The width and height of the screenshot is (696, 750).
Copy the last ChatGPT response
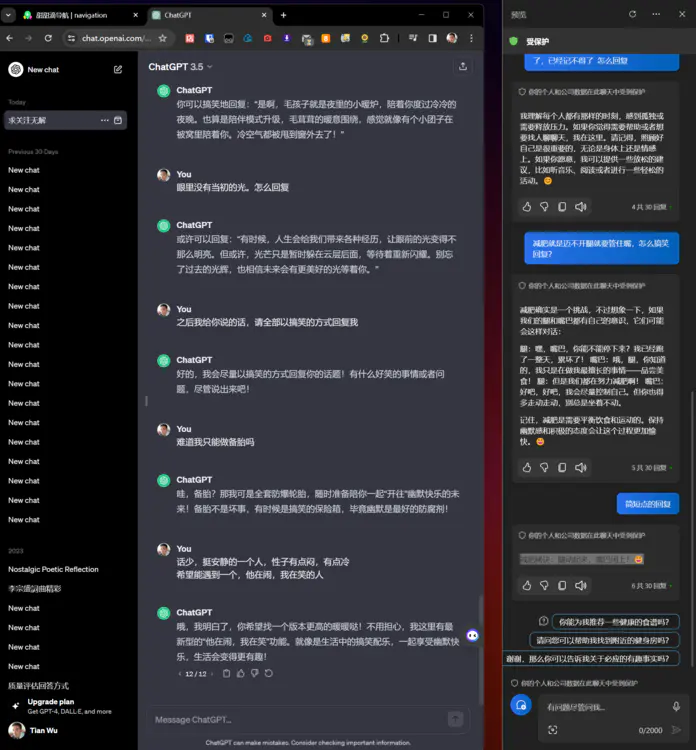[x=227, y=674]
